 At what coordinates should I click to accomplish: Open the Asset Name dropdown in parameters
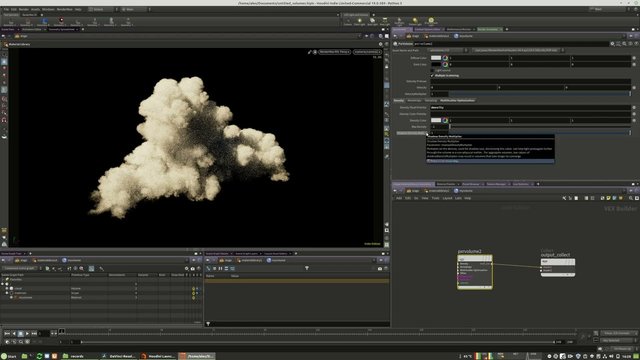(x=448, y=50)
